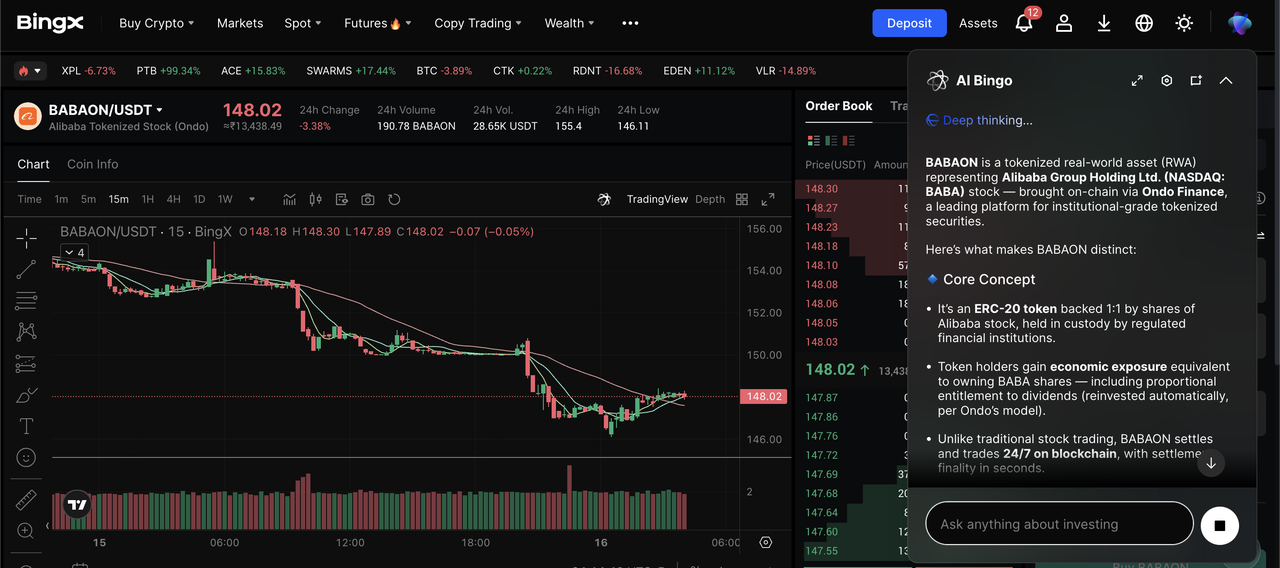Viewport: 1280px width, 568px height.
Task: Collapse the AI Bingo panel chevron
Action: pos(1226,81)
